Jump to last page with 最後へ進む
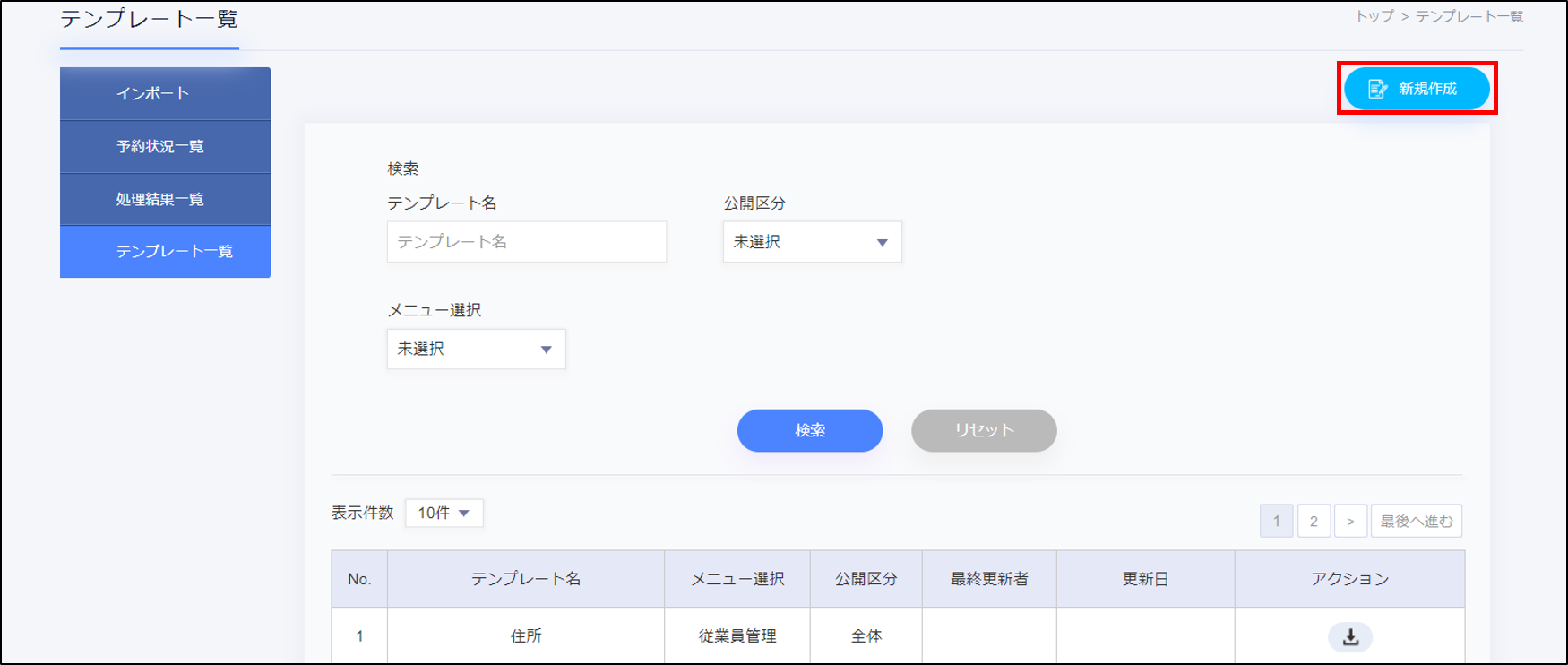The image size is (1568, 665). 1416,522
